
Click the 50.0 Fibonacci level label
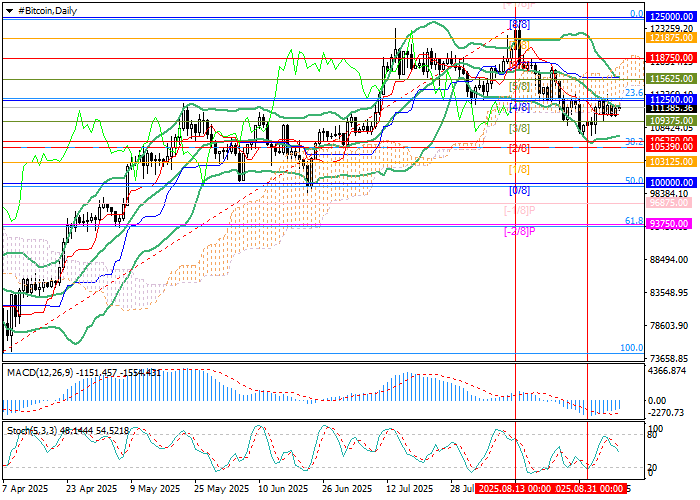point(633,180)
